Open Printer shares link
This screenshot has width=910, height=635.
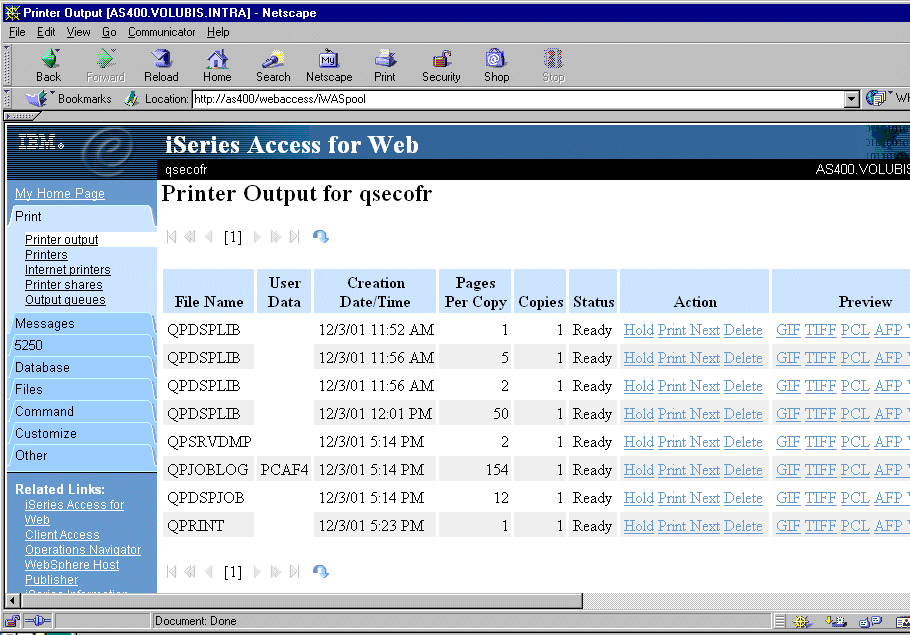point(63,284)
